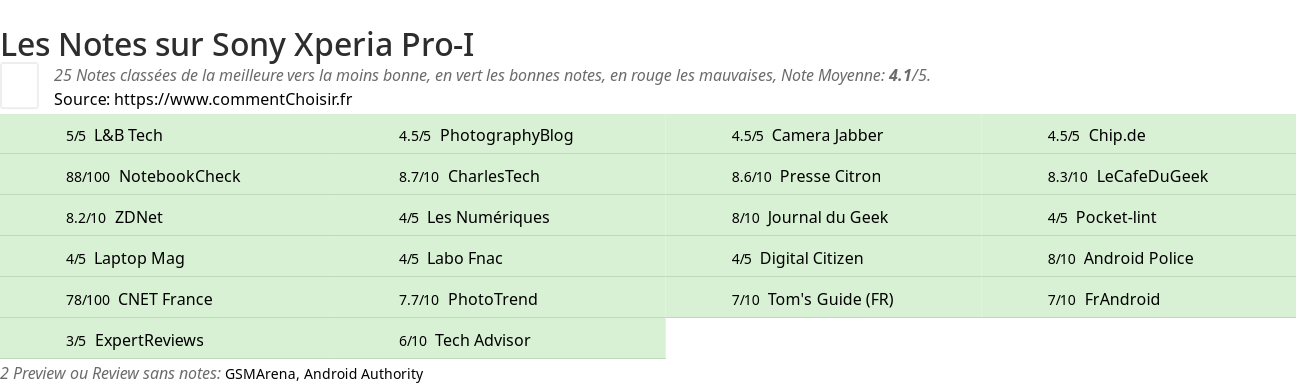Open the Android Authority review link

tap(363, 374)
